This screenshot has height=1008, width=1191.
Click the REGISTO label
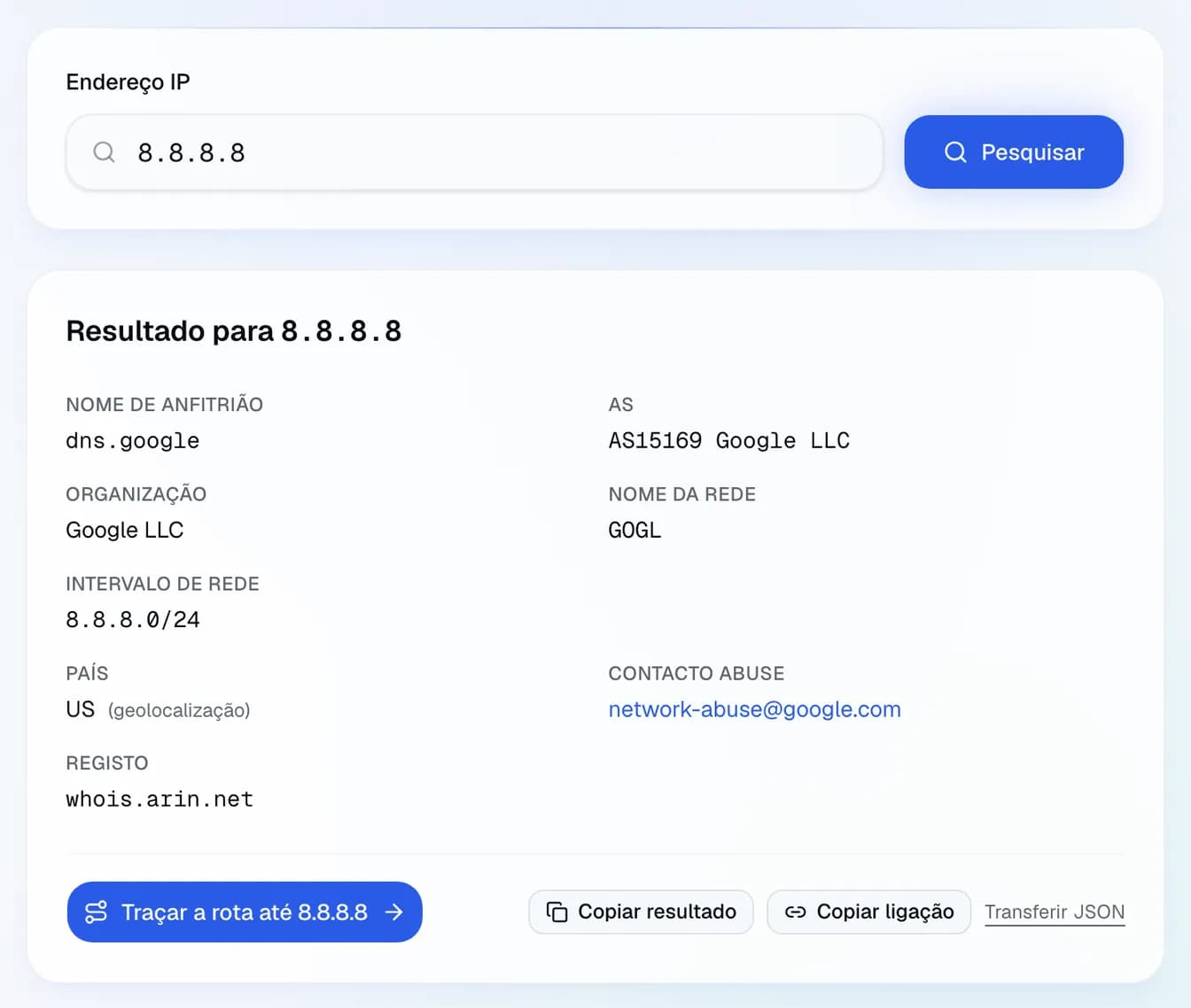pos(107,763)
